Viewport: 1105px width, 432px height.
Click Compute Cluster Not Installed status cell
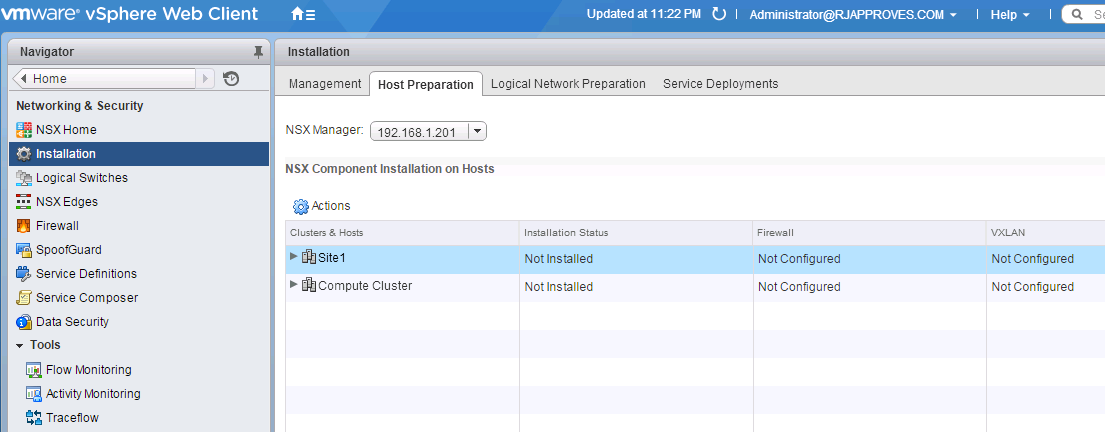click(x=636, y=287)
